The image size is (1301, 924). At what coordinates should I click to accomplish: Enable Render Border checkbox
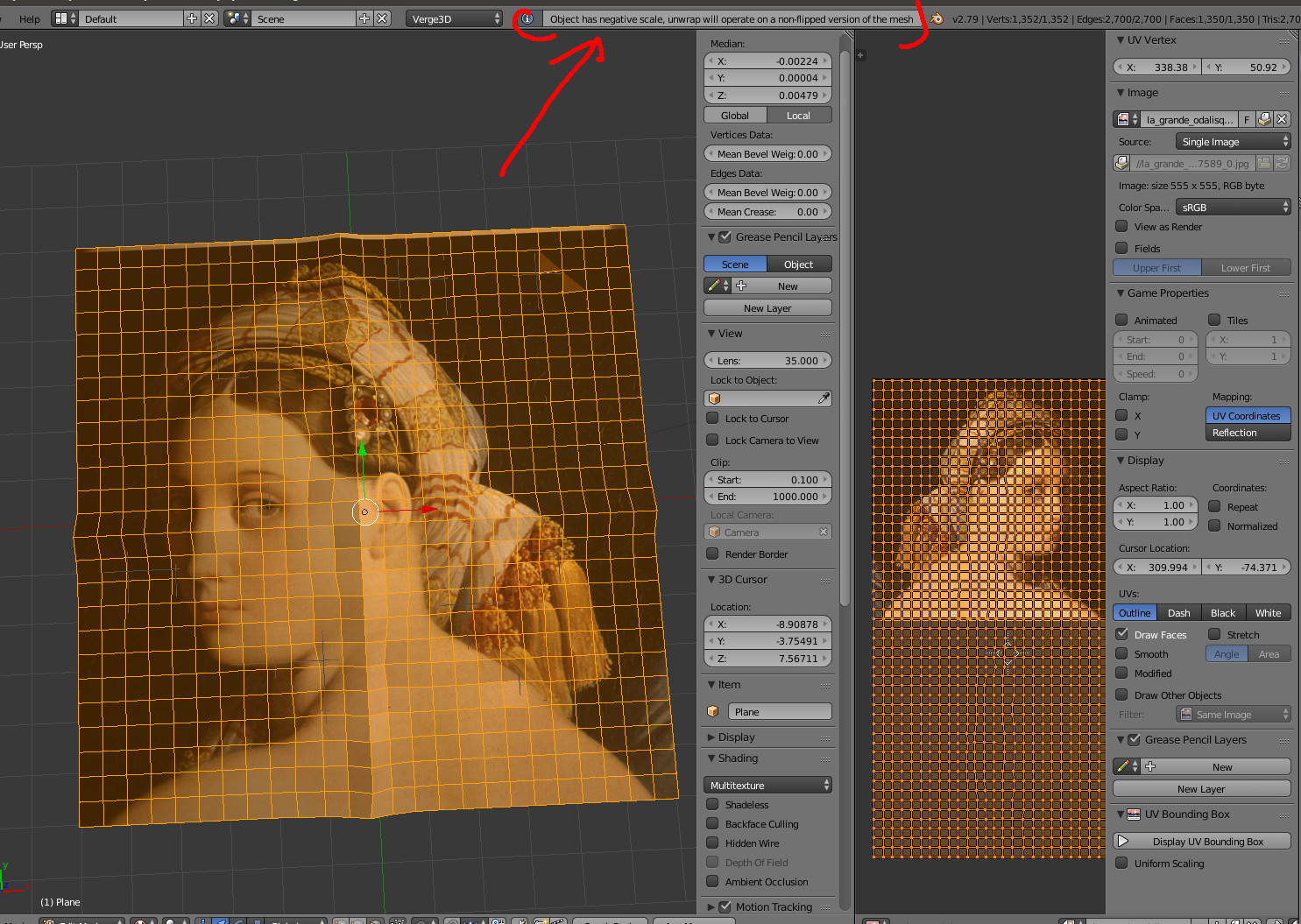coord(712,554)
